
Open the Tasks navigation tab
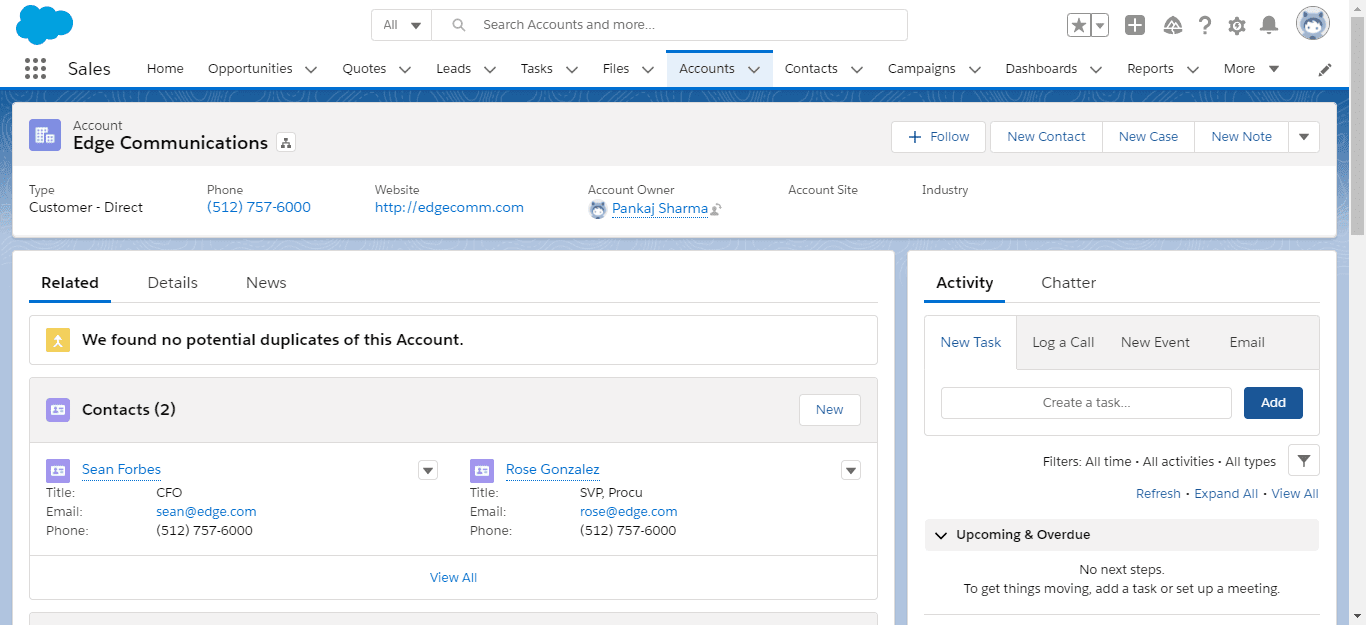(537, 69)
